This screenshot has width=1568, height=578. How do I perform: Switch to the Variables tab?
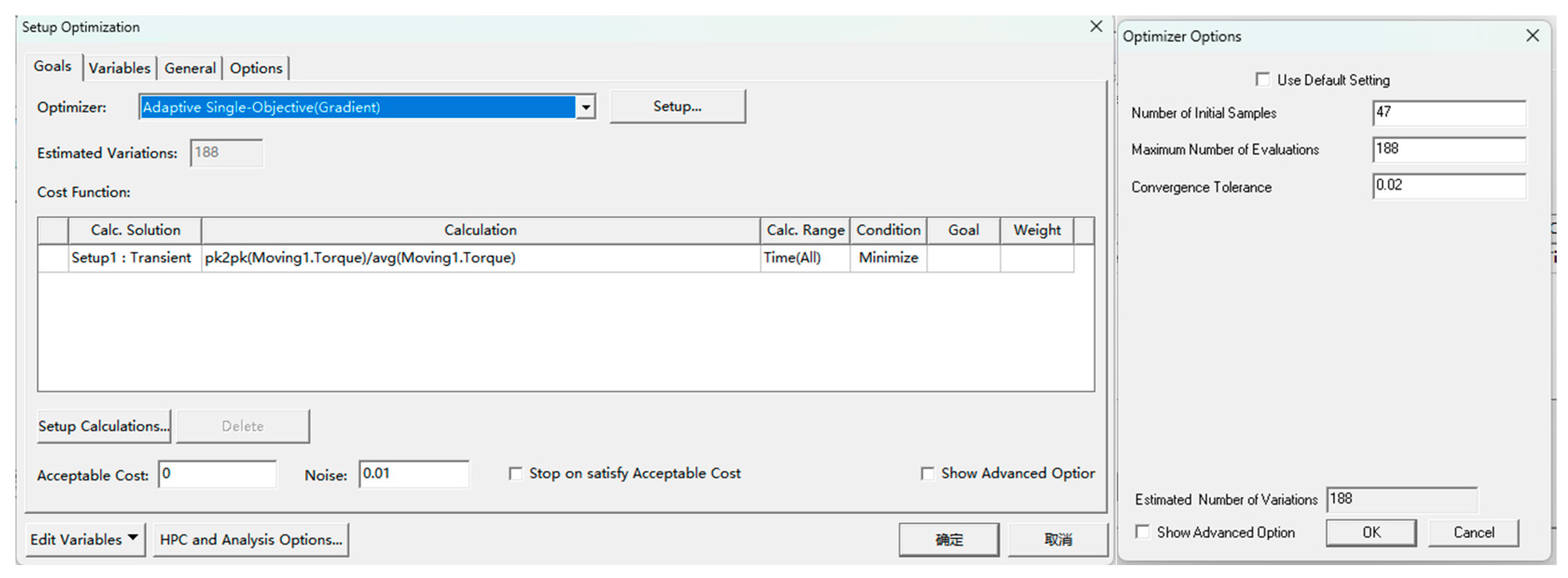click(119, 68)
